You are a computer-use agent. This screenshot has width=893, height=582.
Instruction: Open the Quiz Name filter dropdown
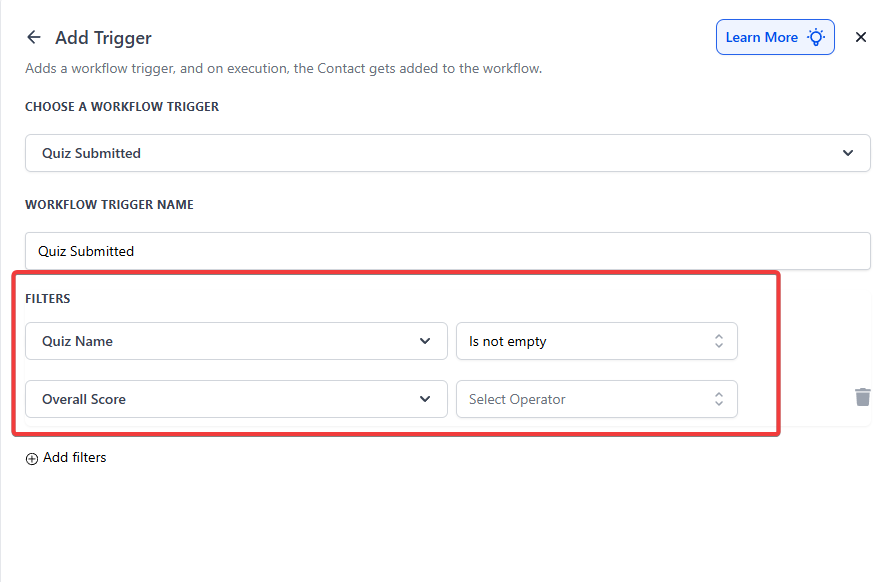(x=235, y=341)
